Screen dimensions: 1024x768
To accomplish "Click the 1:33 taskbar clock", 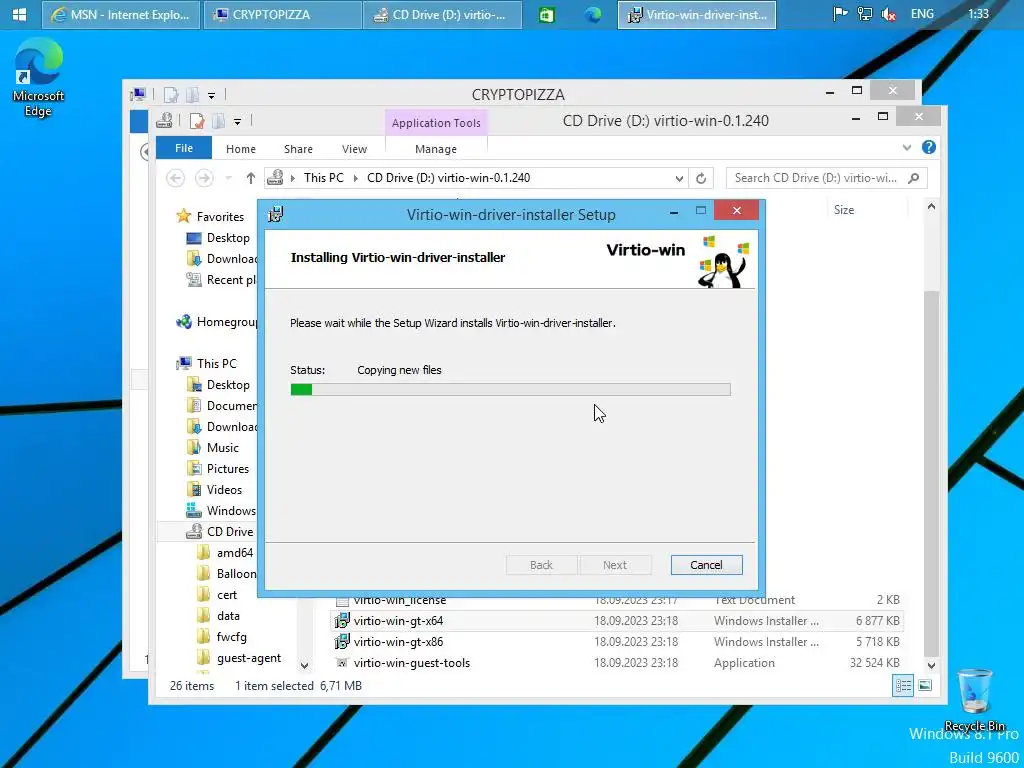I will point(978,14).
